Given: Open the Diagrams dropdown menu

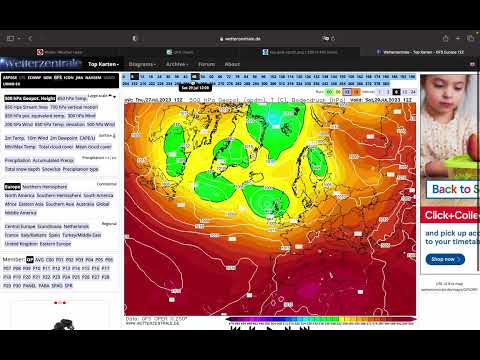Looking at the screenshot, I should pos(142,64).
